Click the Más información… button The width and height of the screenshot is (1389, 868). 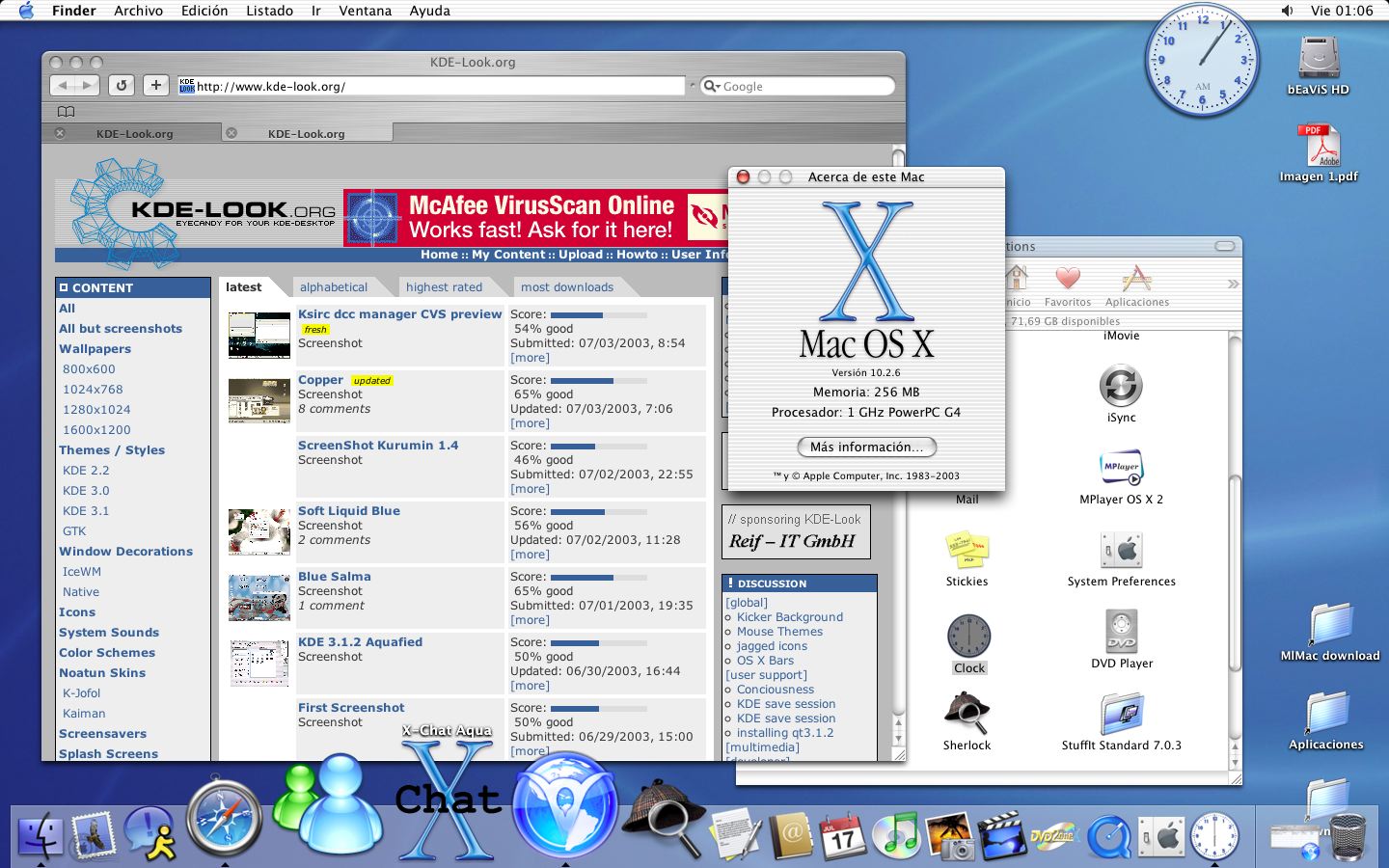(866, 448)
